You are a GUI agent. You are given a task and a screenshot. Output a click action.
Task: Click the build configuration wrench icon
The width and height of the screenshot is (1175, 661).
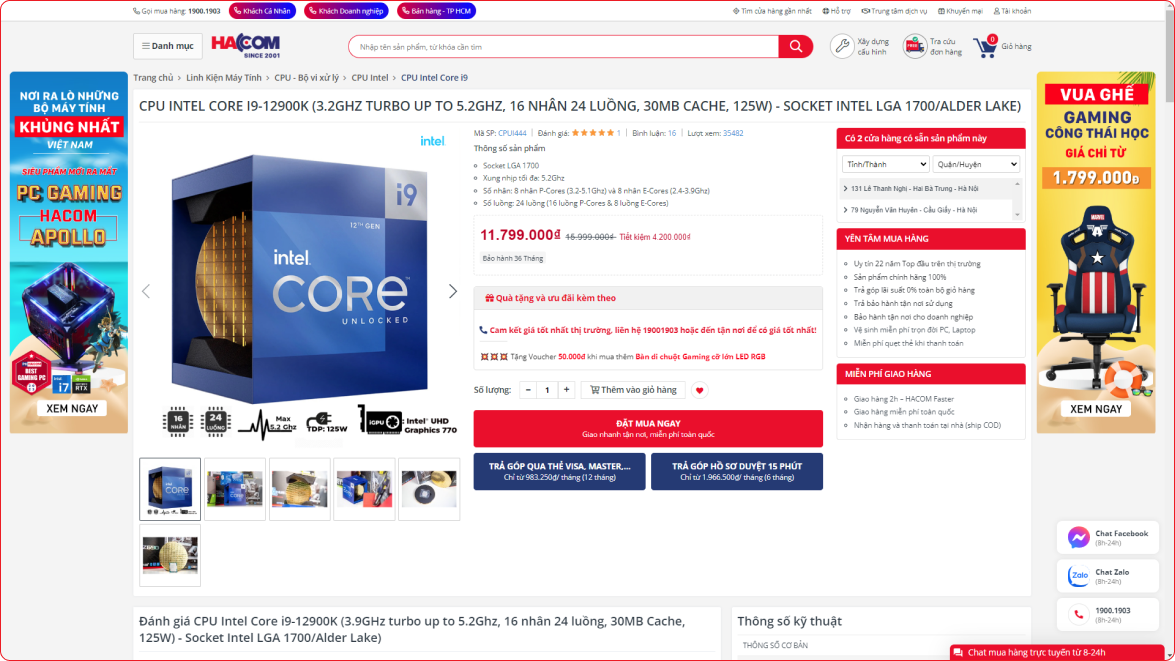842,46
